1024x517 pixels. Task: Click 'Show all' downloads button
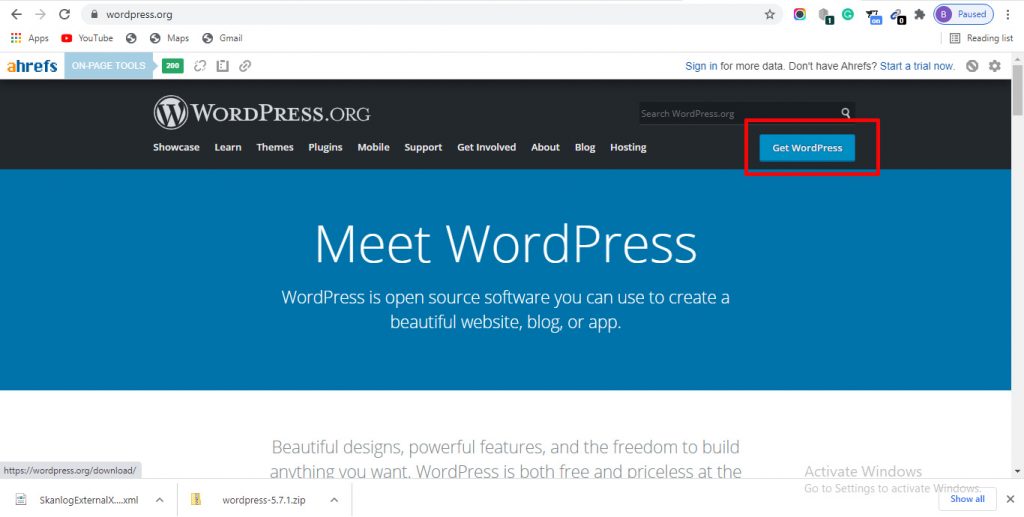pos(967,499)
